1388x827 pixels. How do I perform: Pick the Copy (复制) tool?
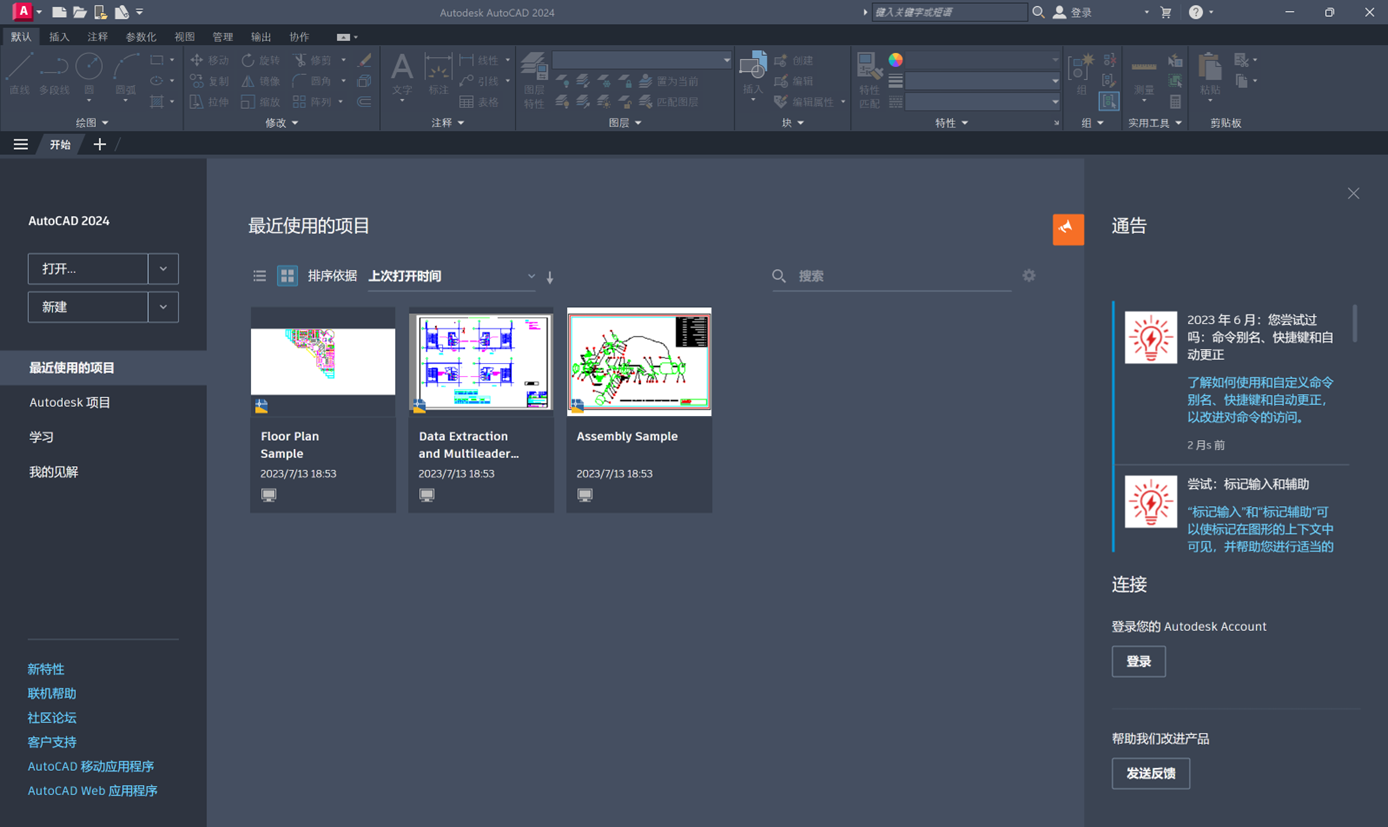tap(210, 81)
